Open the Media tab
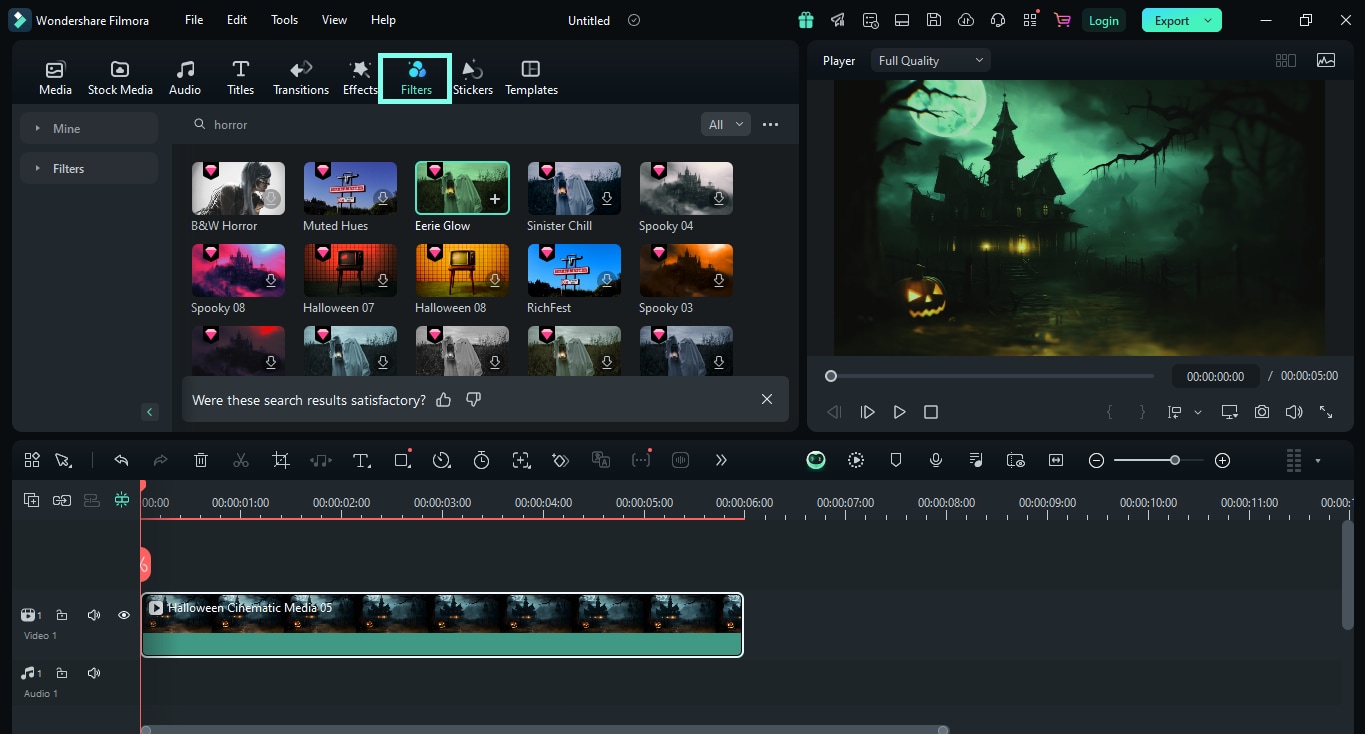Screen dimensions: 1365x734 55,78
